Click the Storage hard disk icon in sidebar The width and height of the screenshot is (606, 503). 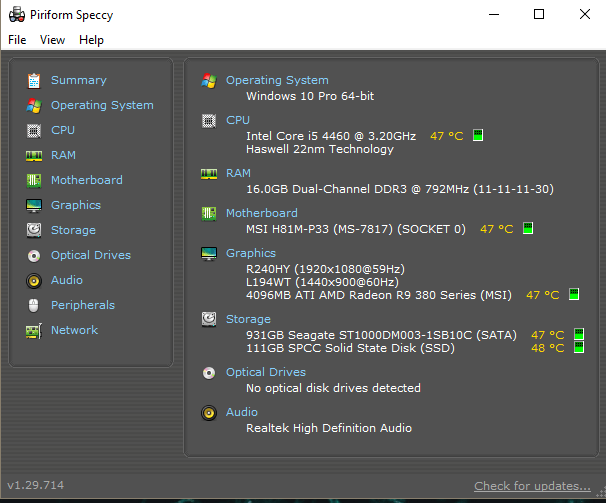pyautogui.click(x=34, y=230)
